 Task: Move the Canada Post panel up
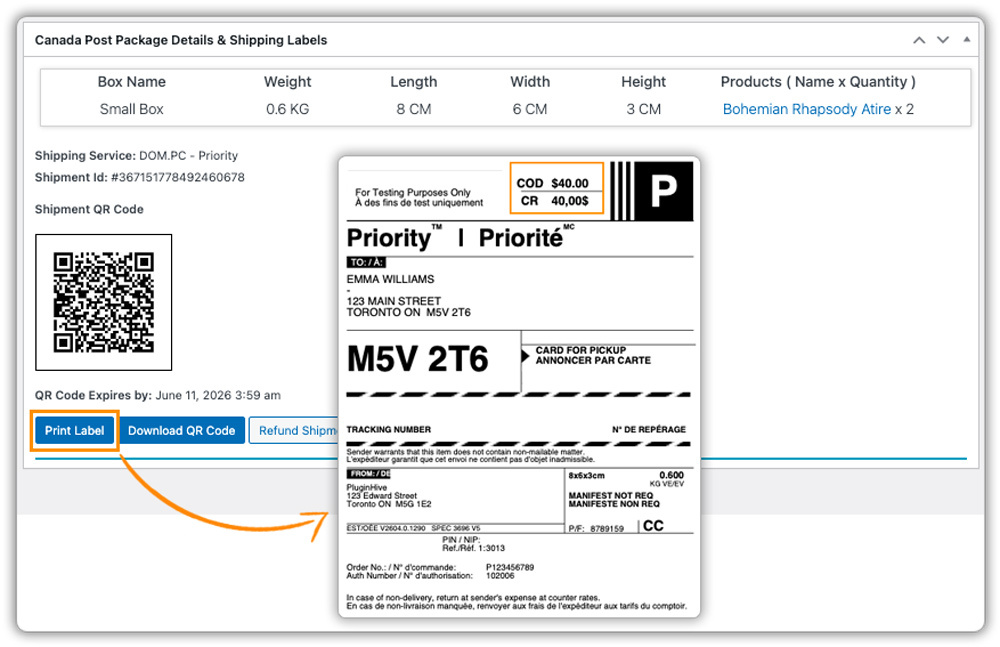point(919,40)
